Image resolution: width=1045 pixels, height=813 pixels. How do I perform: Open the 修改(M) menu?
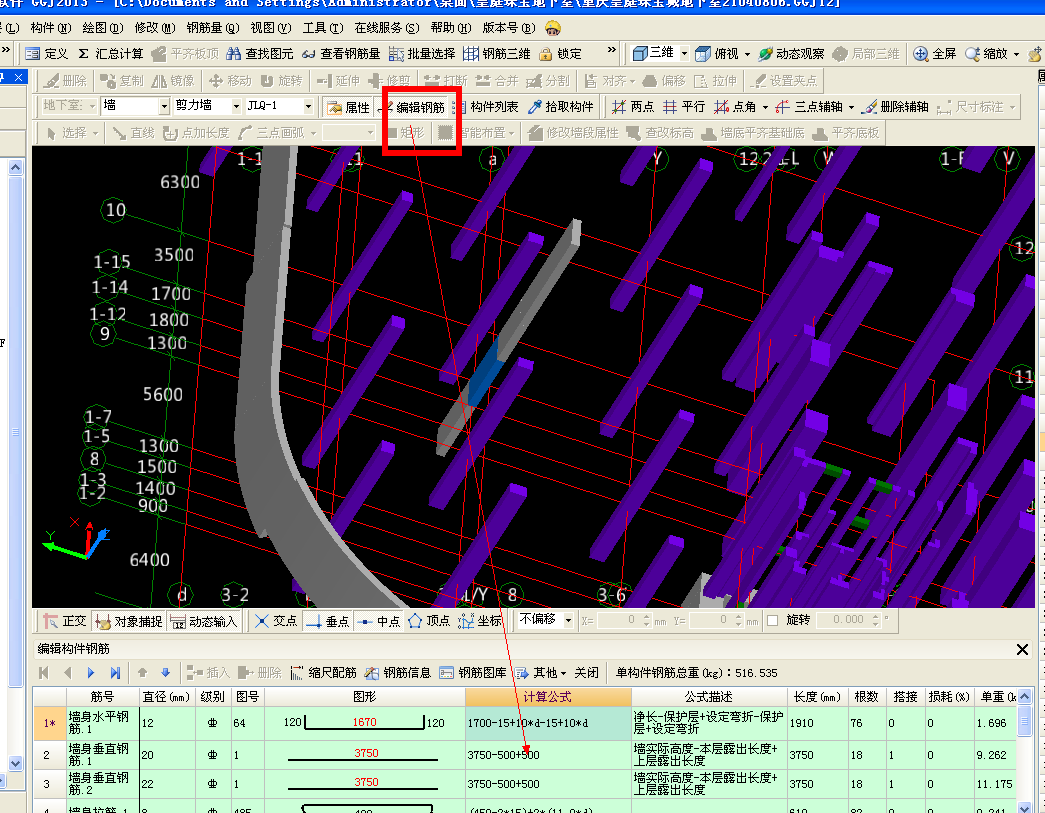[x=155, y=28]
